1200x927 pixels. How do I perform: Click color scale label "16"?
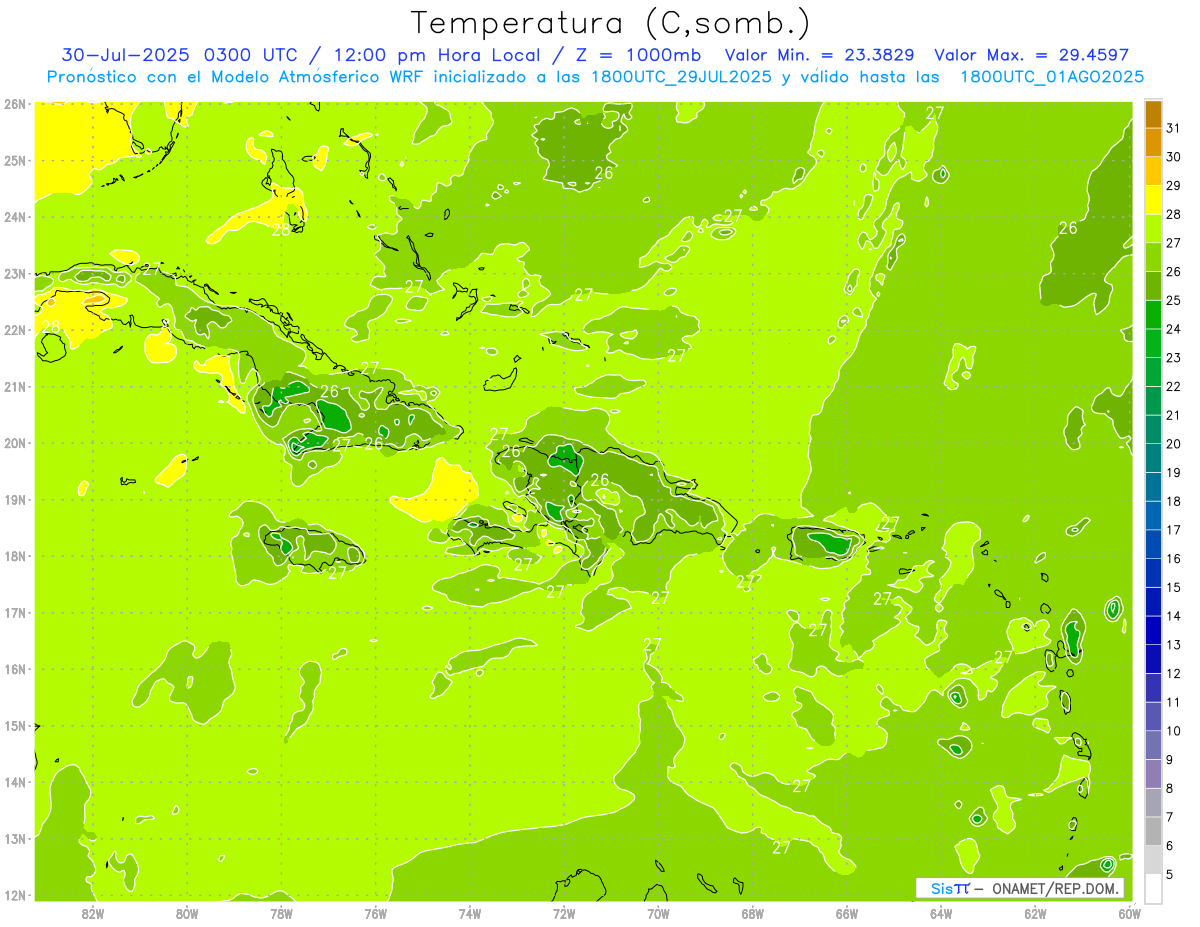point(1174,558)
